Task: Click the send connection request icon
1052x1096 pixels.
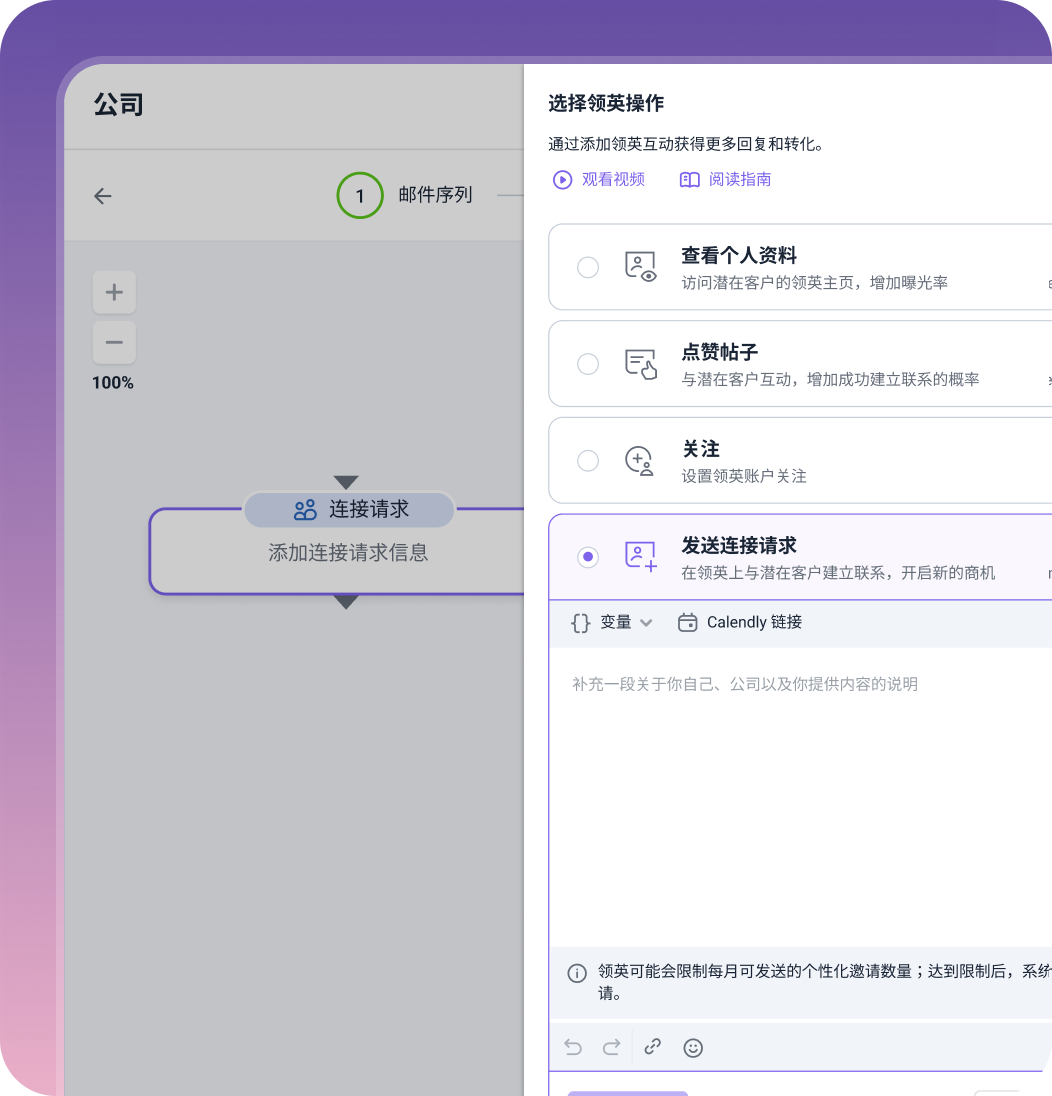Action: click(x=641, y=557)
